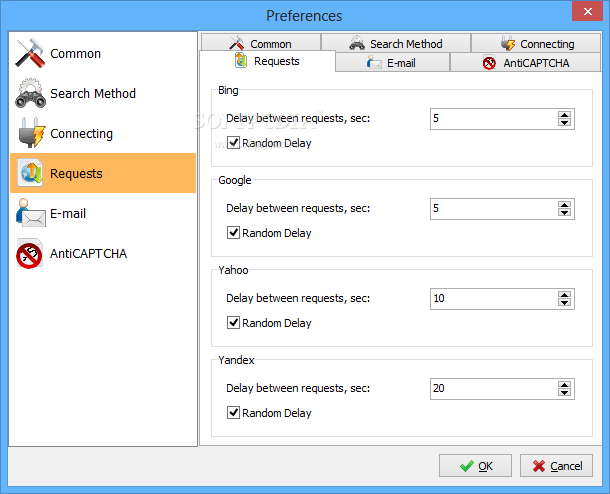Viewport: 610px width, 494px height.
Task: Click the hammer and screwdriver Common sidebar icon
Action: [30, 53]
